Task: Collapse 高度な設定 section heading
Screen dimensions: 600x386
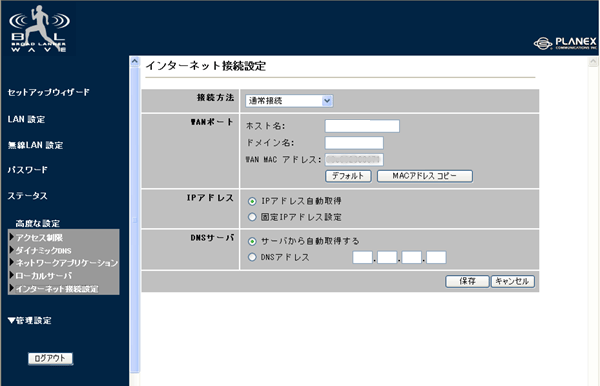Action: pyautogui.click(x=38, y=223)
